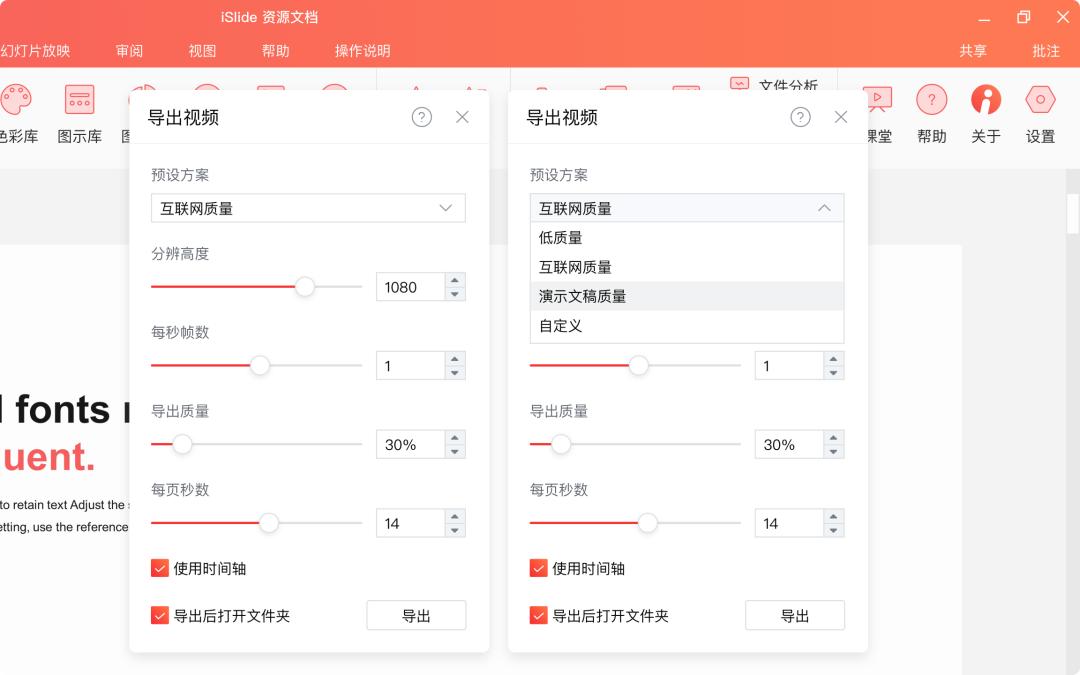Click the 导出质量 30% field in right dialog
The height and width of the screenshot is (675, 1080).
[788, 445]
